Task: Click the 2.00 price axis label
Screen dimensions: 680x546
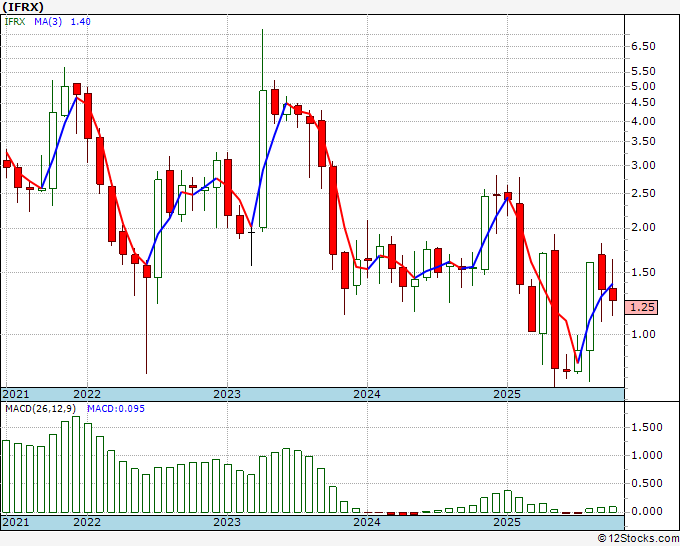Action: (643, 227)
